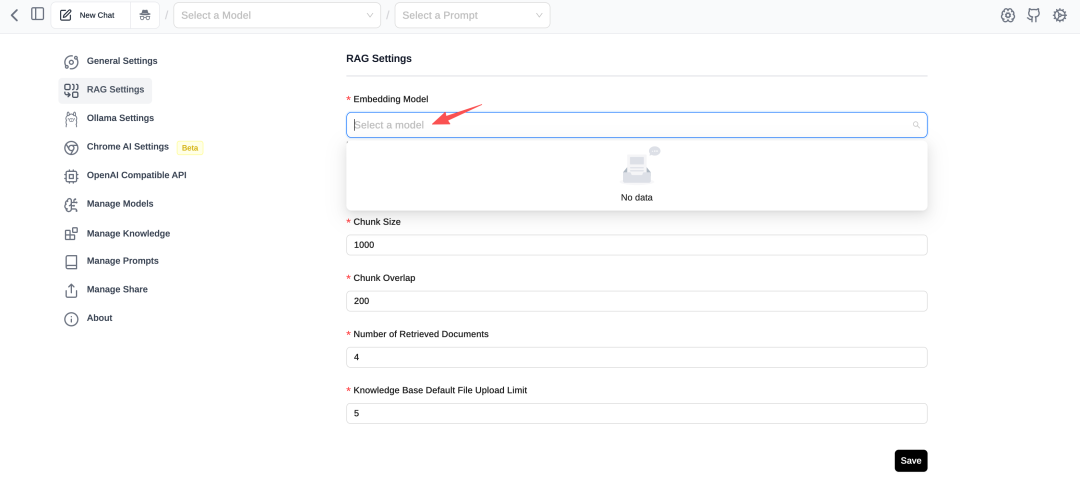The height and width of the screenshot is (477, 1080).
Task: Click the Embedding Model select box
Action: [x=630, y=125]
